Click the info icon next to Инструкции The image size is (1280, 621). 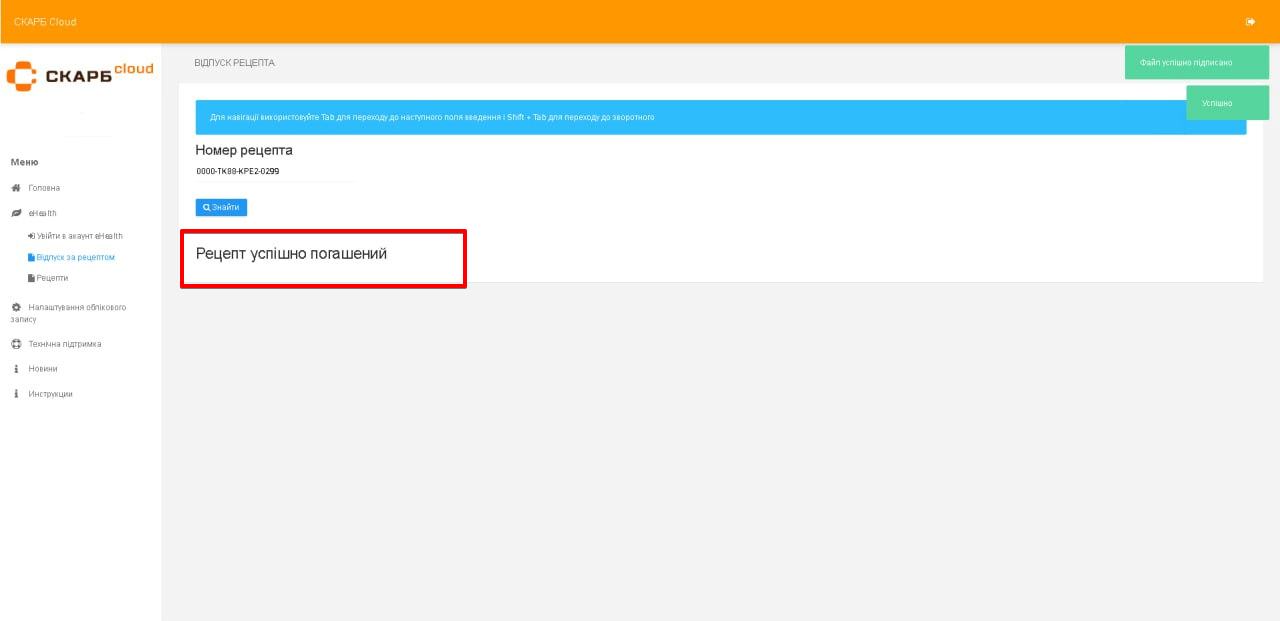pyautogui.click(x=16, y=394)
